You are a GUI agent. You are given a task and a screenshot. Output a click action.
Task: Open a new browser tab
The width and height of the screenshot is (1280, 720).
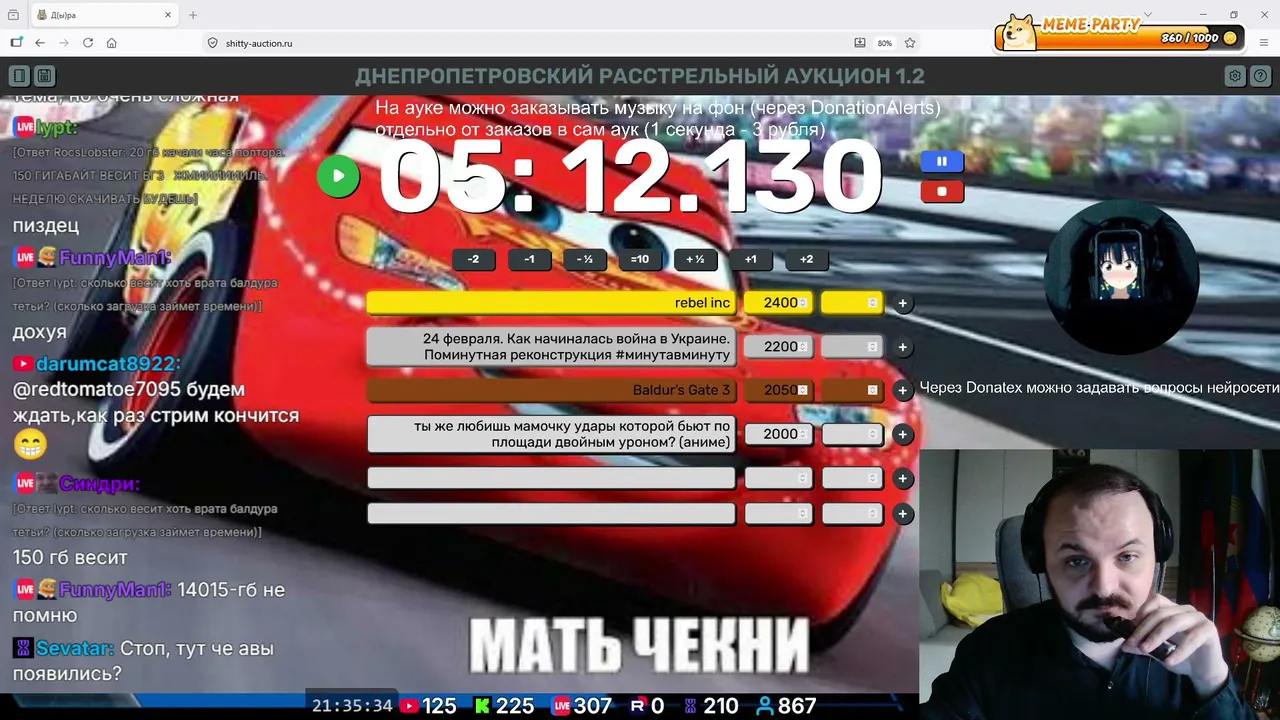click(x=193, y=15)
